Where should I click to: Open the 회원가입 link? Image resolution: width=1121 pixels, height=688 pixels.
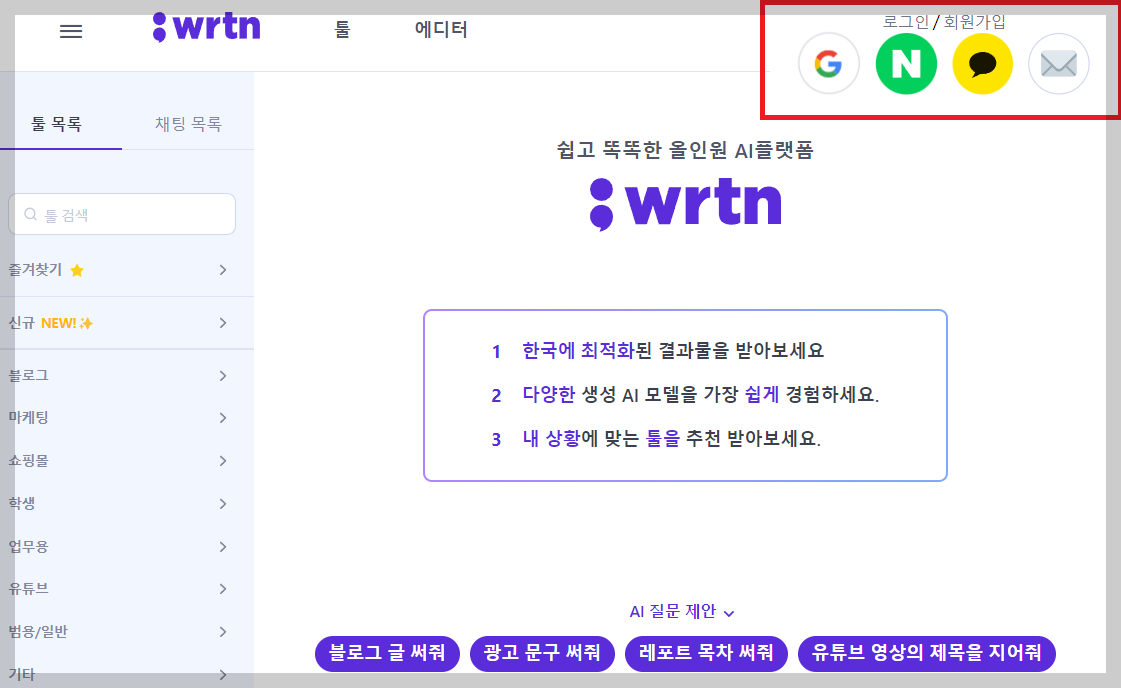975,22
